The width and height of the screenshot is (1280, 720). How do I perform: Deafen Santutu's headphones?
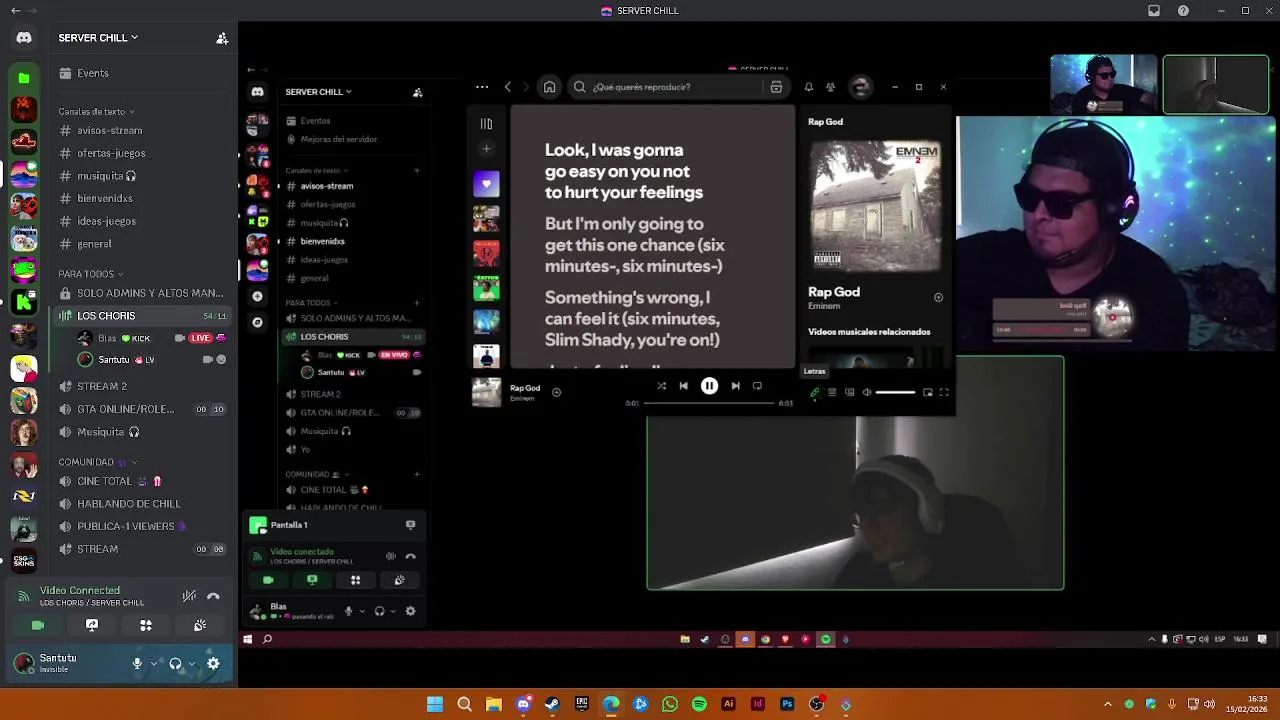point(175,663)
